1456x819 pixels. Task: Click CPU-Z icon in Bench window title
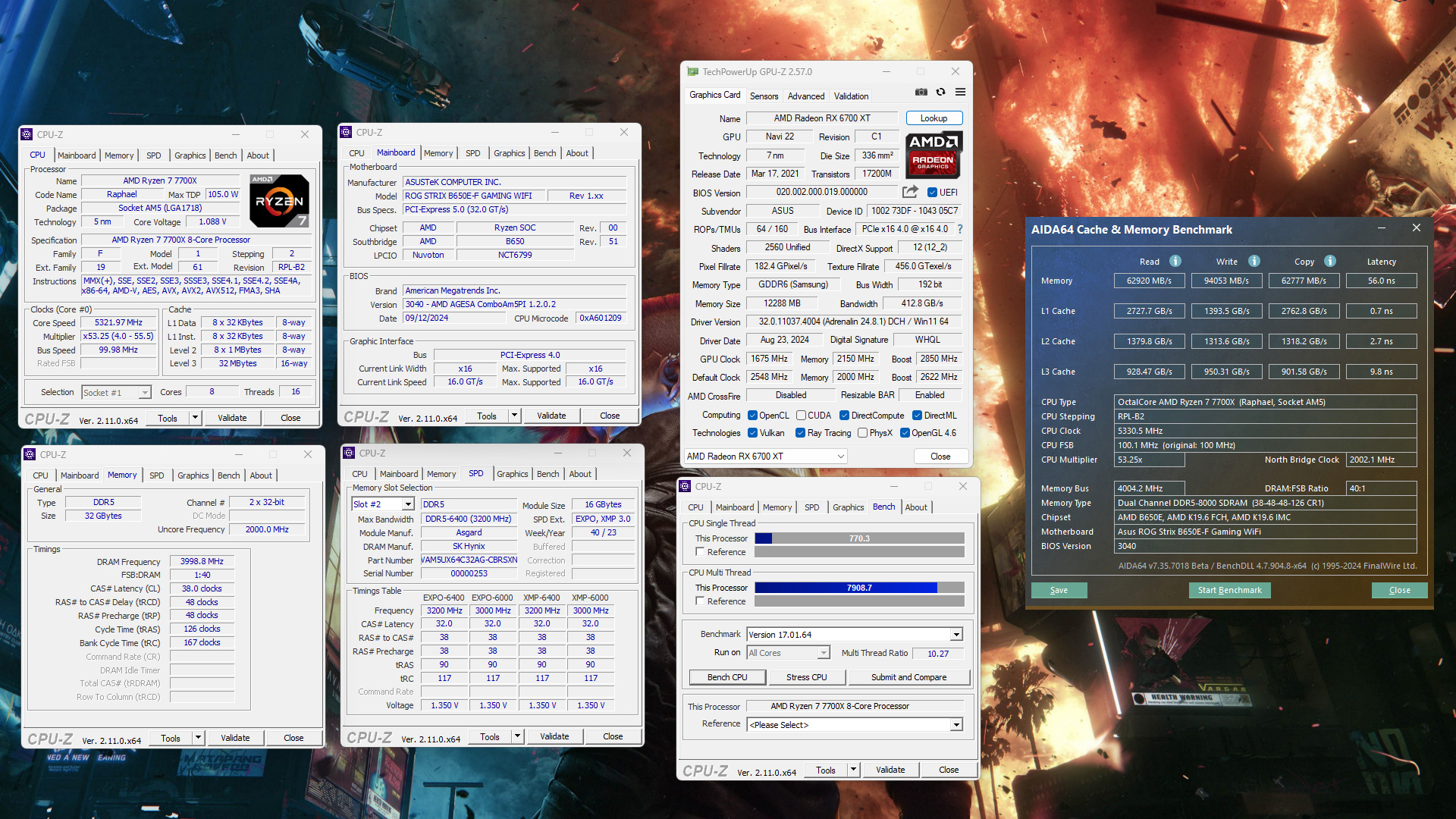click(x=686, y=486)
